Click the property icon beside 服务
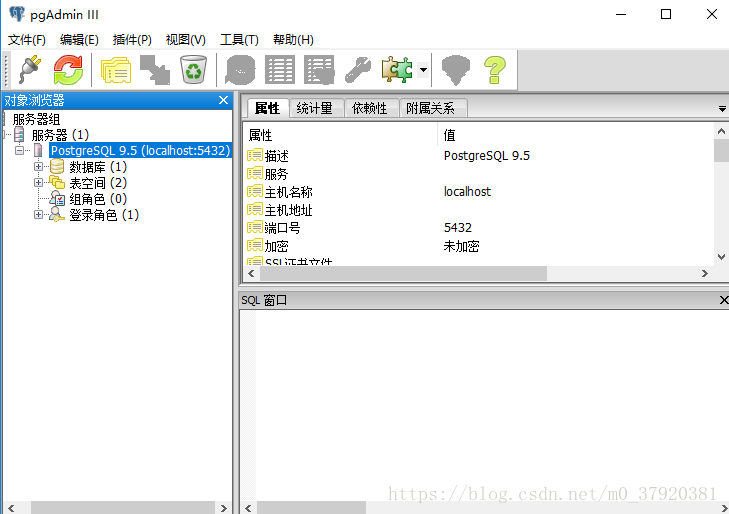This screenshot has height=514, width=729. click(x=255, y=173)
